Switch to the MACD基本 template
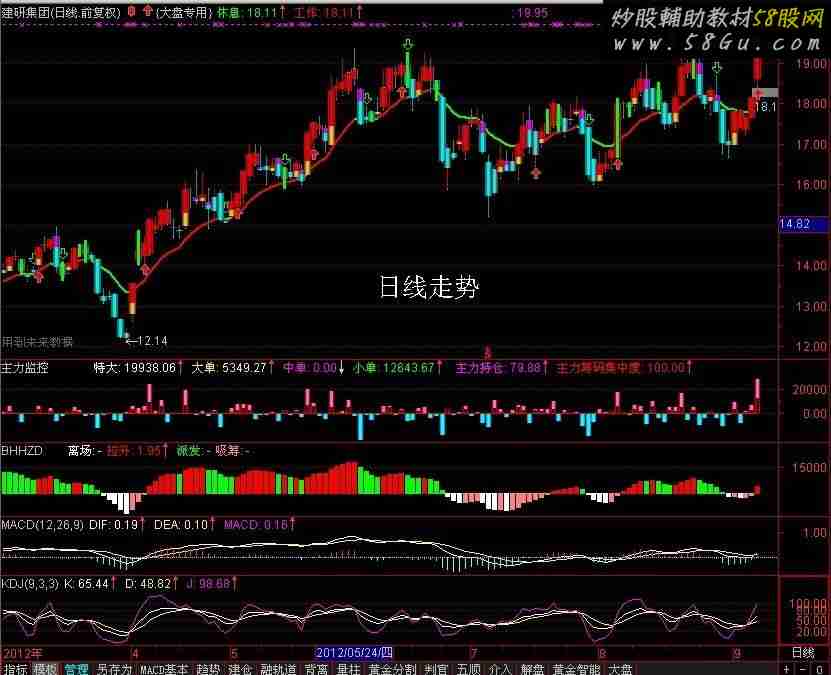Image resolution: width=831 pixels, height=675 pixels. tap(164, 669)
